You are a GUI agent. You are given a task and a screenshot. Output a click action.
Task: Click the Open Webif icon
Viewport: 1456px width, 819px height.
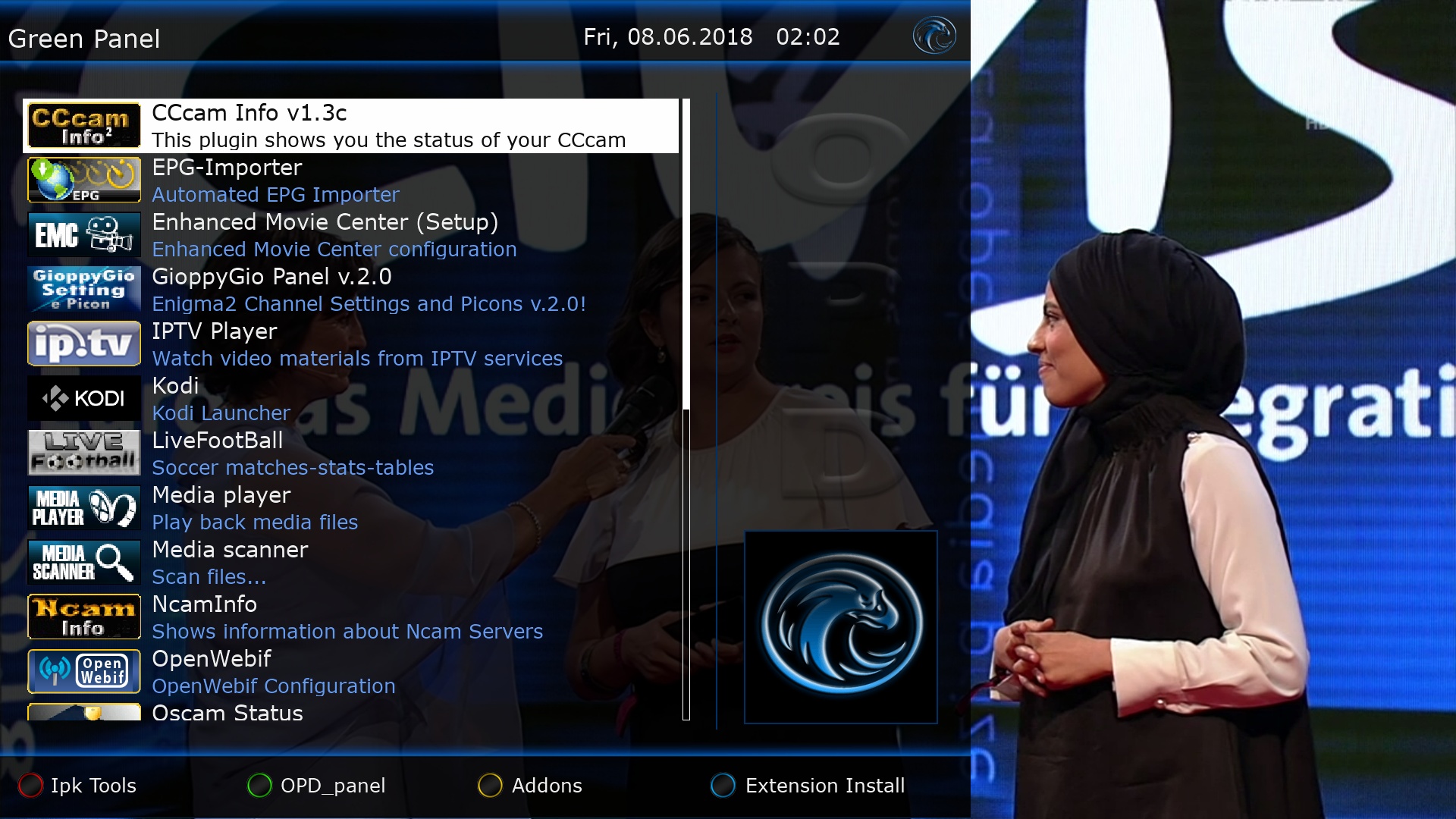tap(84, 671)
